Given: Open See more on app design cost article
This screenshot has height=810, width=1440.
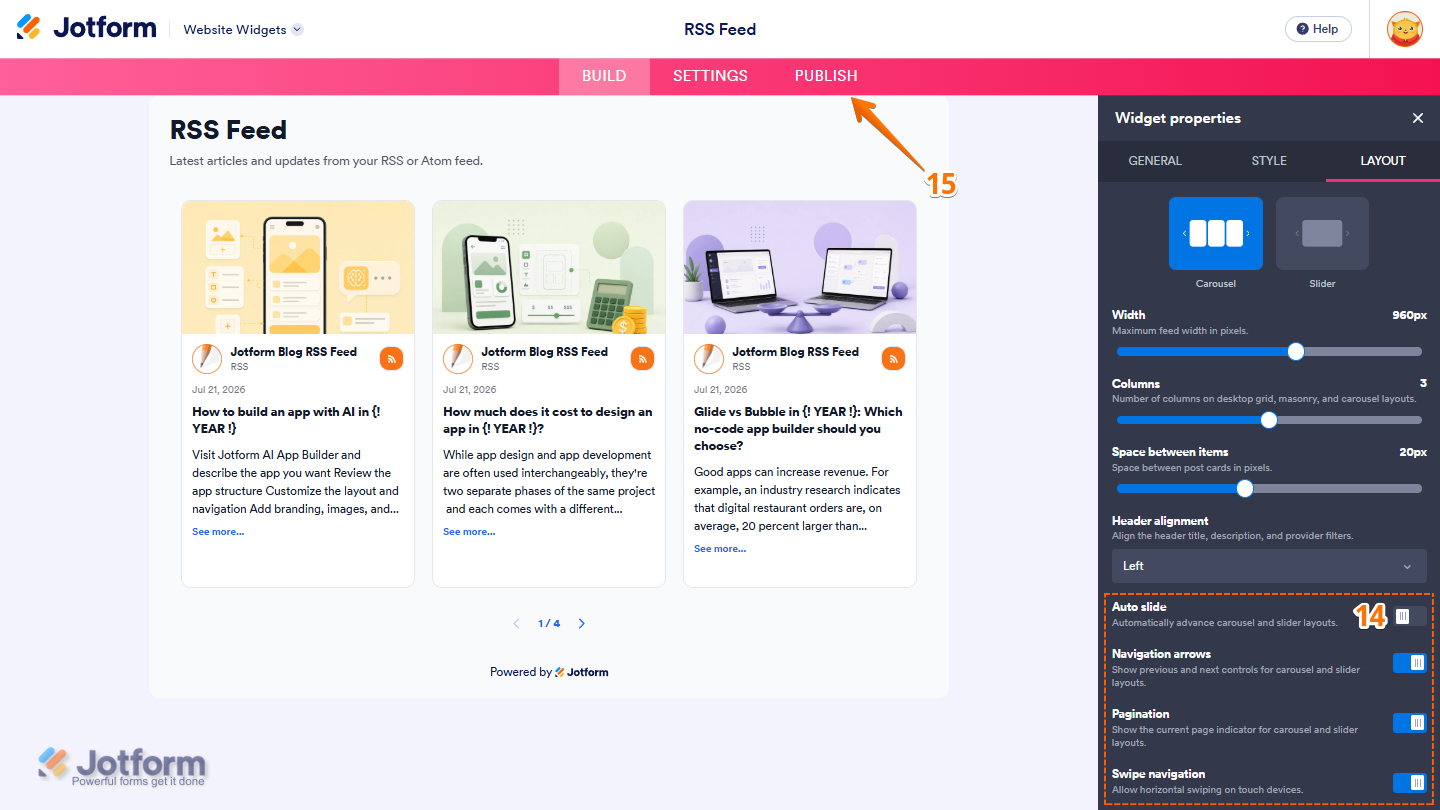Looking at the screenshot, I should pyautogui.click(x=469, y=532).
